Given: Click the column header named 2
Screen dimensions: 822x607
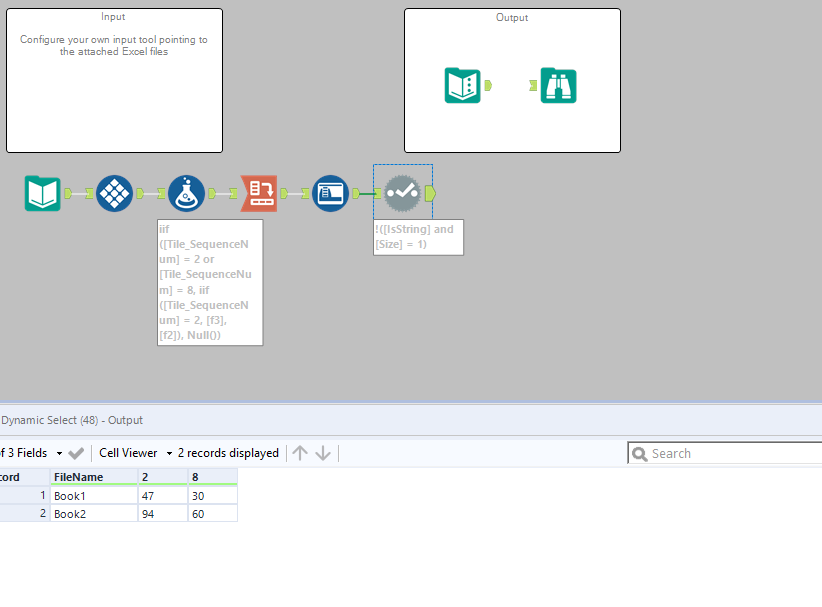Looking at the screenshot, I should [163, 477].
